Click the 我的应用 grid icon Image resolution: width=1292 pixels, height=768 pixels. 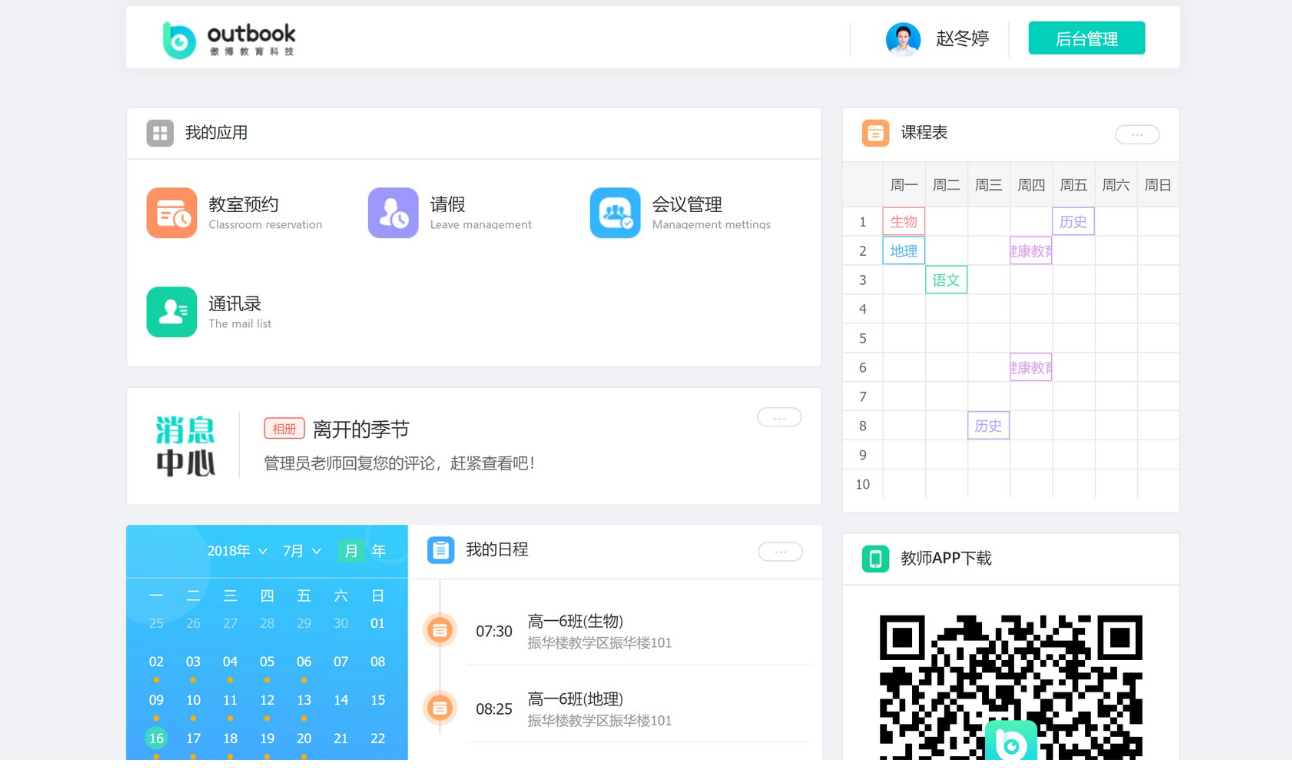[x=160, y=133]
